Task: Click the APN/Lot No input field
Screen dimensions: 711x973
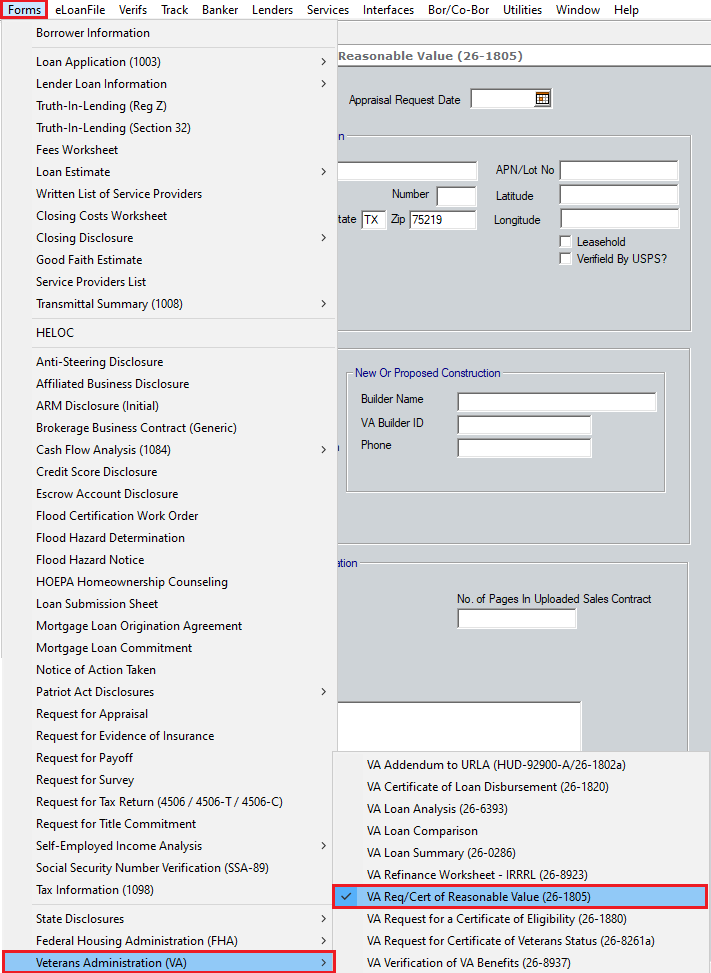Action: pos(619,170)
